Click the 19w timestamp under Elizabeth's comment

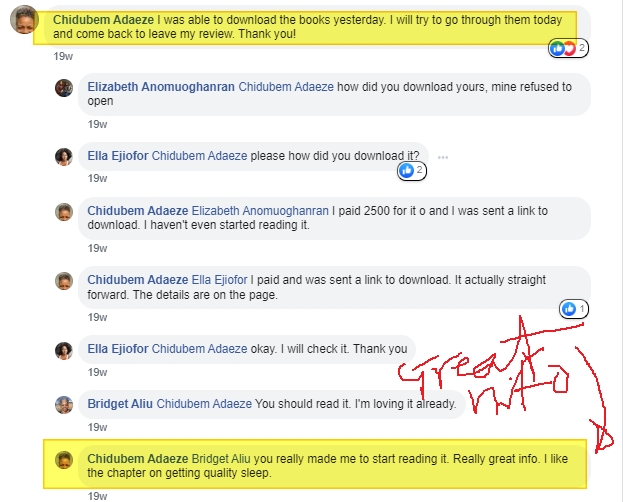coord(97,124)
